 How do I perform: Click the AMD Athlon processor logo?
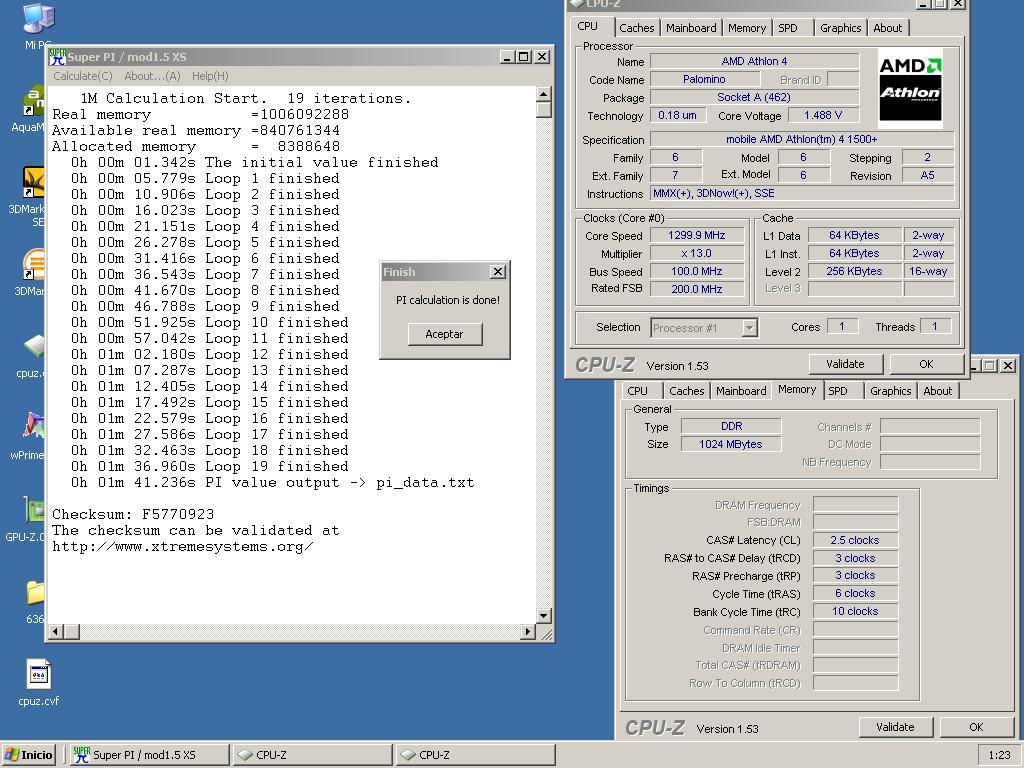click(910, 88)
